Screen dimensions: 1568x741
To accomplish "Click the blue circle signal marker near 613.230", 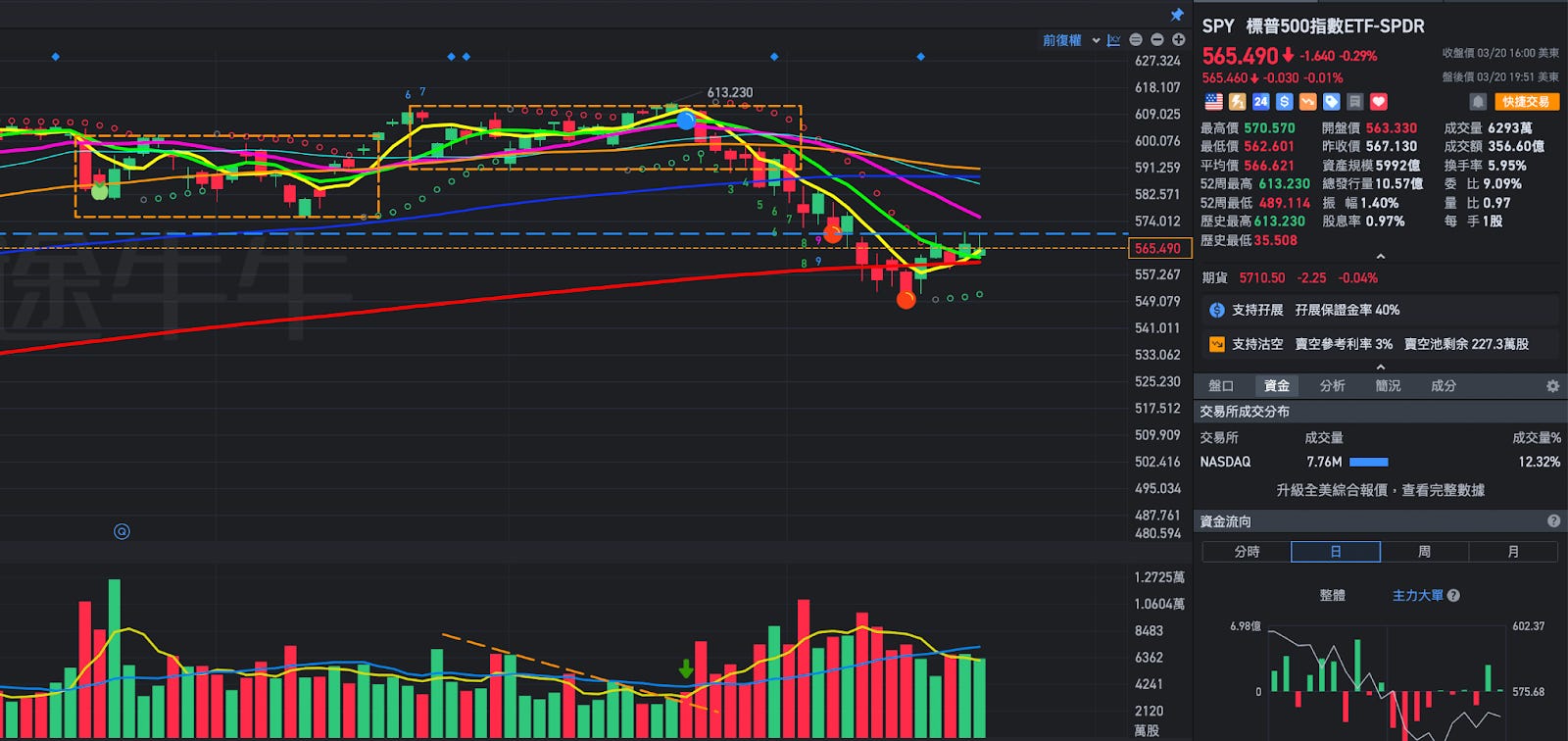I will point(686,121).
